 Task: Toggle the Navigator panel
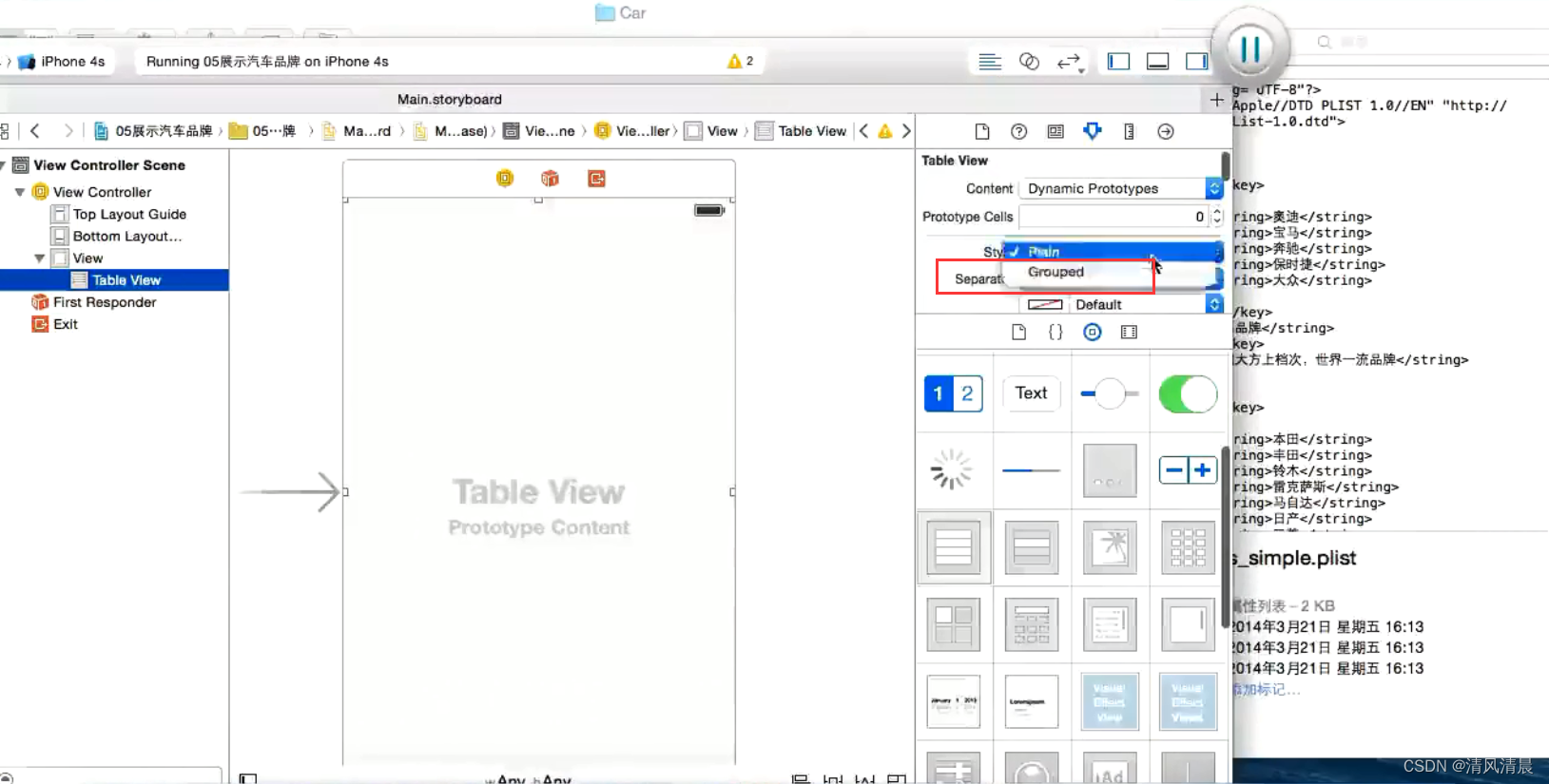coord(1119,62)
